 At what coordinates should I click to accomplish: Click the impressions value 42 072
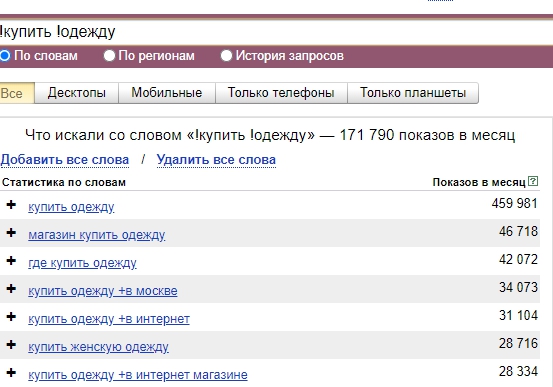[518, 260]
